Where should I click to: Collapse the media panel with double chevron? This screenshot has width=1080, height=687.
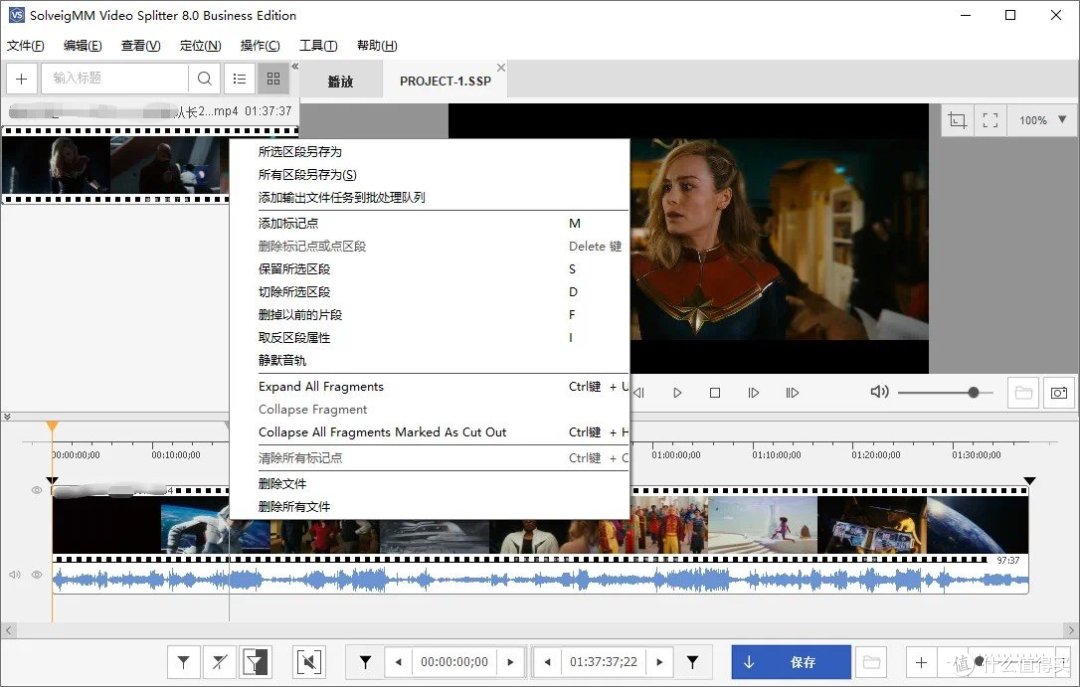tap(295, 66)
